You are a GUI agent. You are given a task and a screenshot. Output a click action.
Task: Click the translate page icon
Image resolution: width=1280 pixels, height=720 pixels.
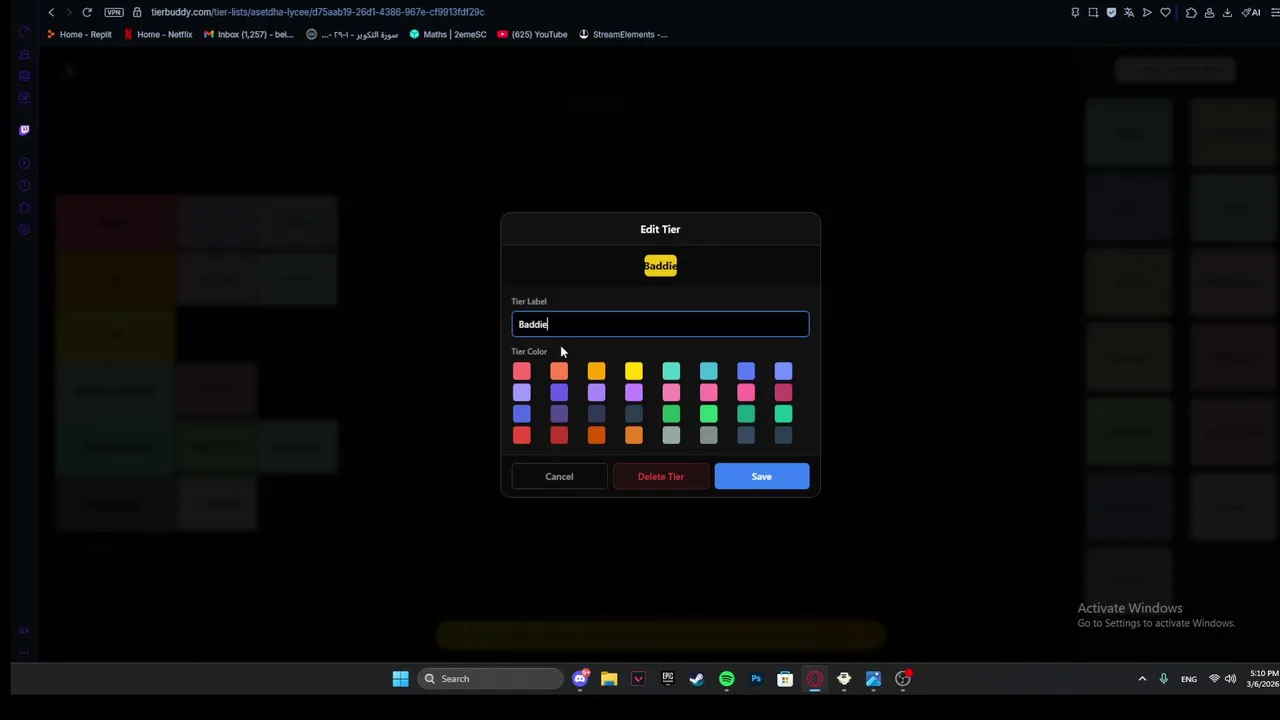pos(1129,12)
